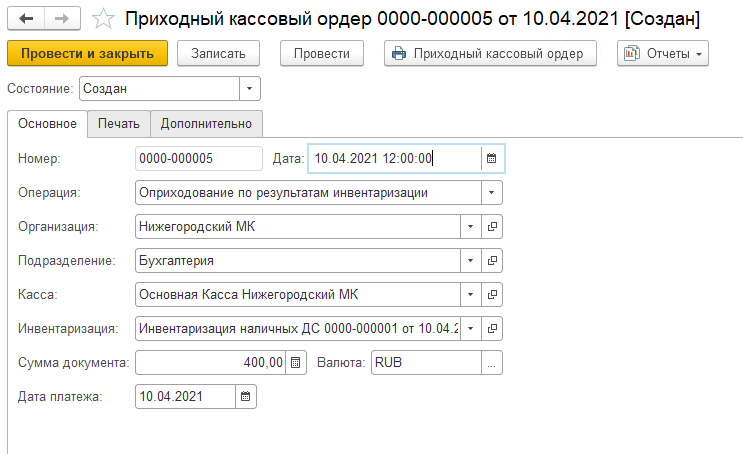This screenshot has width=743, height=454.
Task: Open calendar picker for Дата field
Action: [x=491, y=158]
